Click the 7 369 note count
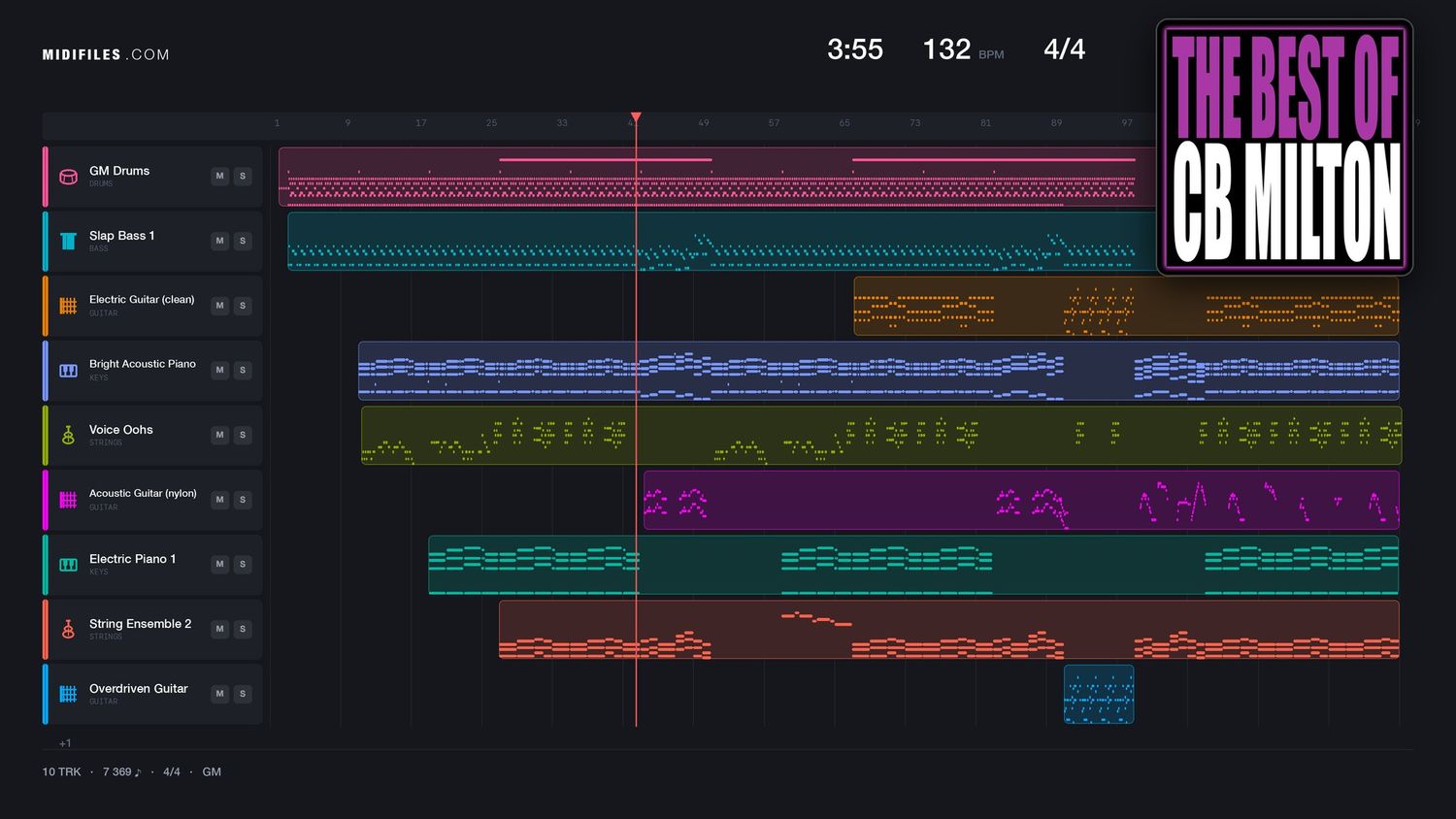Image resolution: width=1456 pixels, height=819 pixels. (x=122, y=772)
